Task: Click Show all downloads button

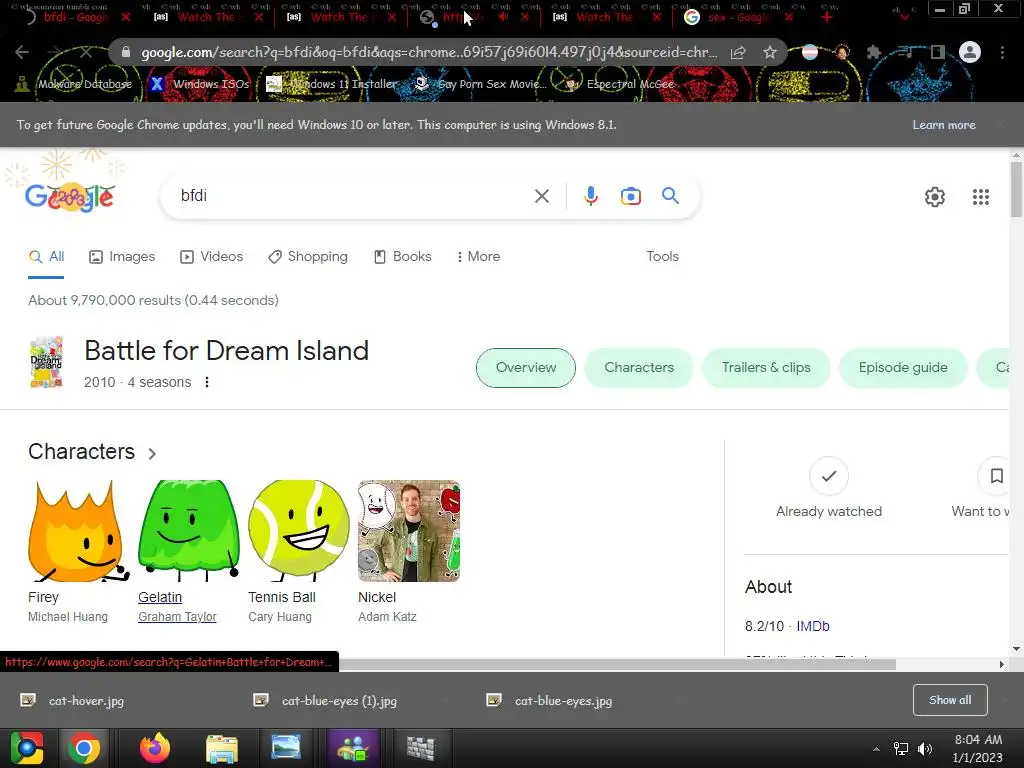Action: point(950,700)
